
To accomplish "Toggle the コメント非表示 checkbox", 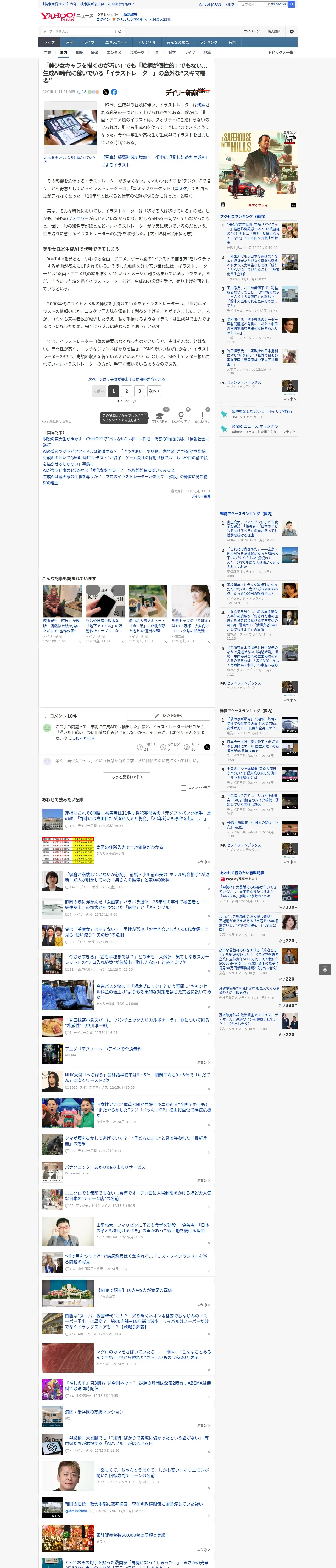I will pyautogui.click(x=183, y=788).
